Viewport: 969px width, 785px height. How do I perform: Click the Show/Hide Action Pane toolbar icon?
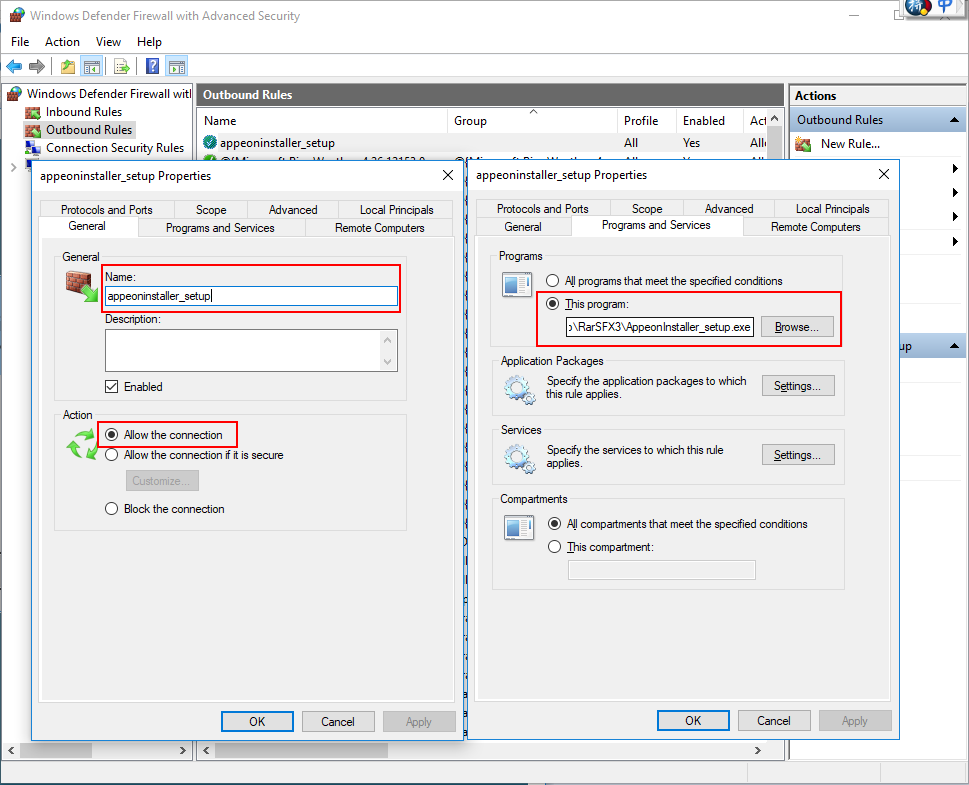176,66
